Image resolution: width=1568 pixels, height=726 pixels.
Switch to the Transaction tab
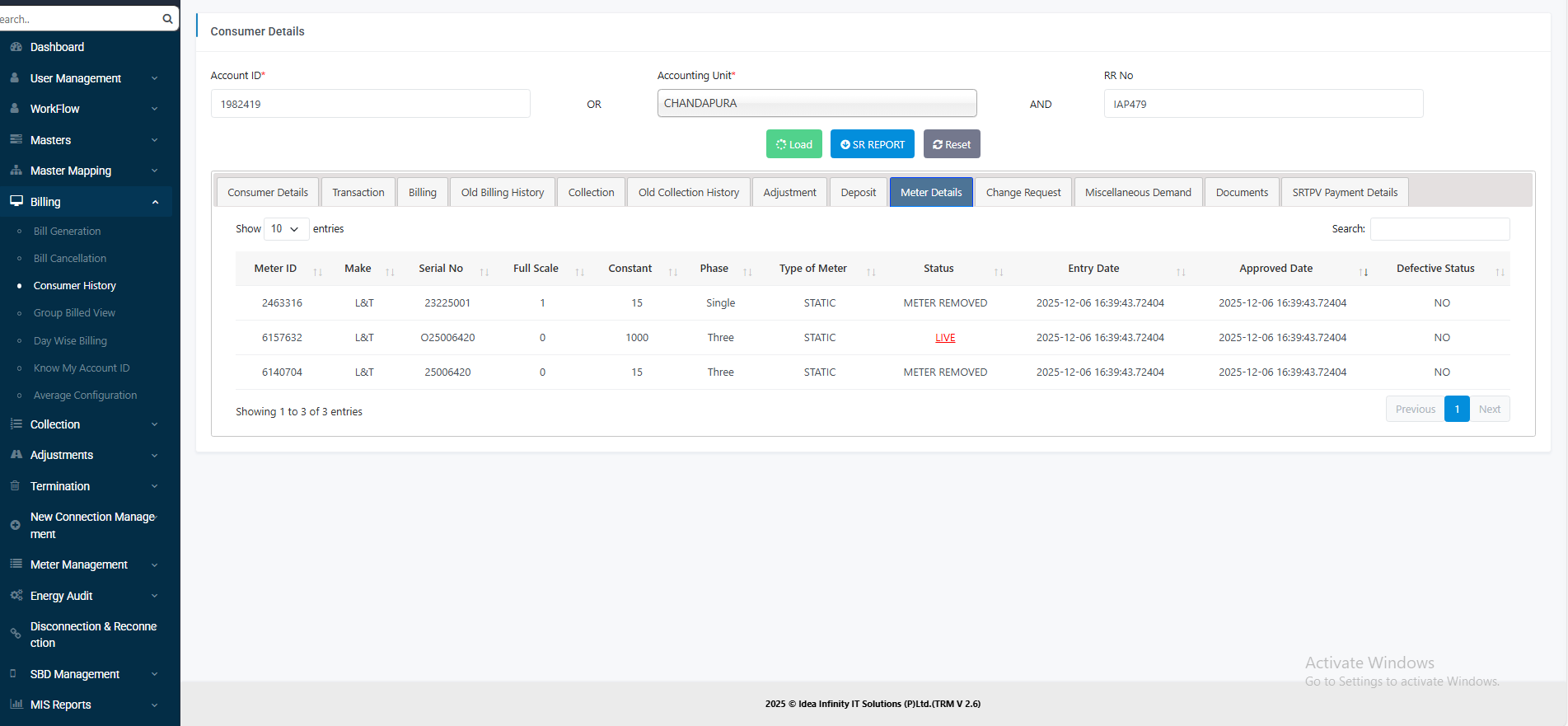[x=358, y=192]
